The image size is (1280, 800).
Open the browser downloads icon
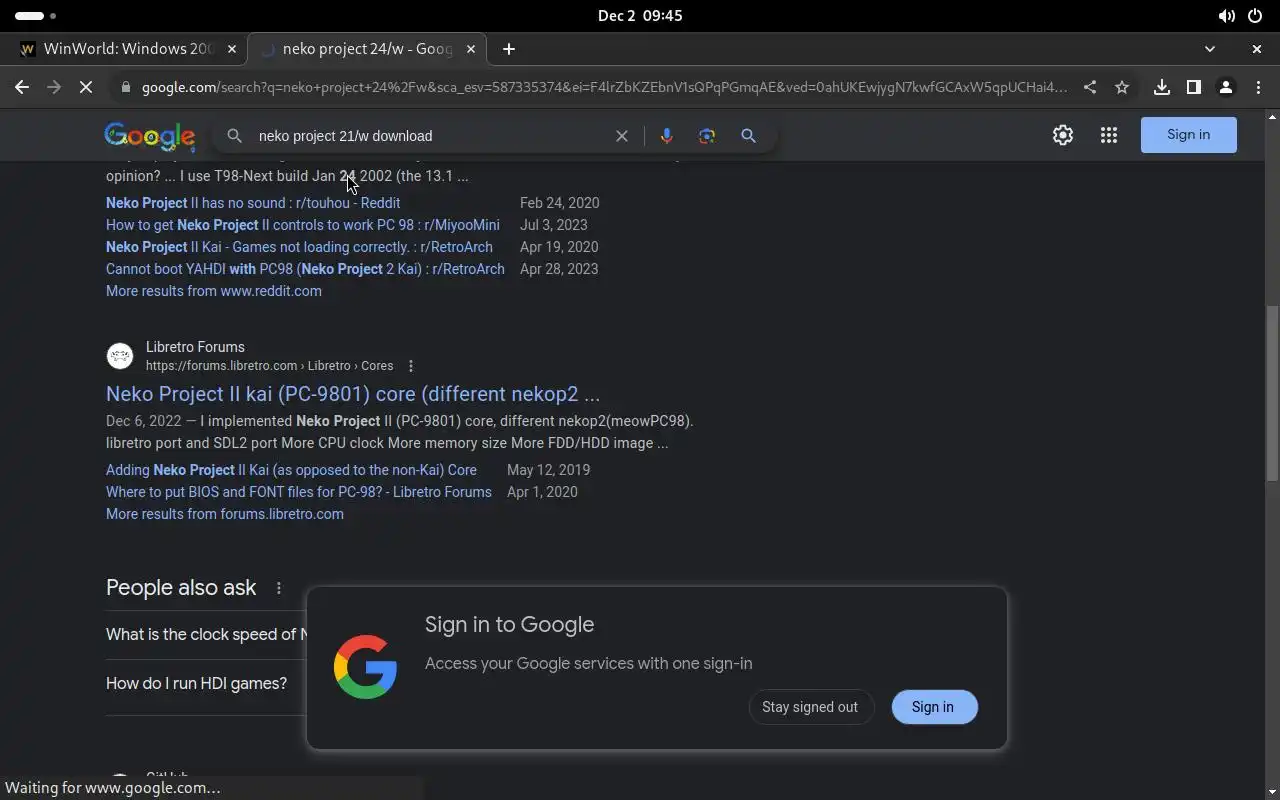tap(1161, 87)
